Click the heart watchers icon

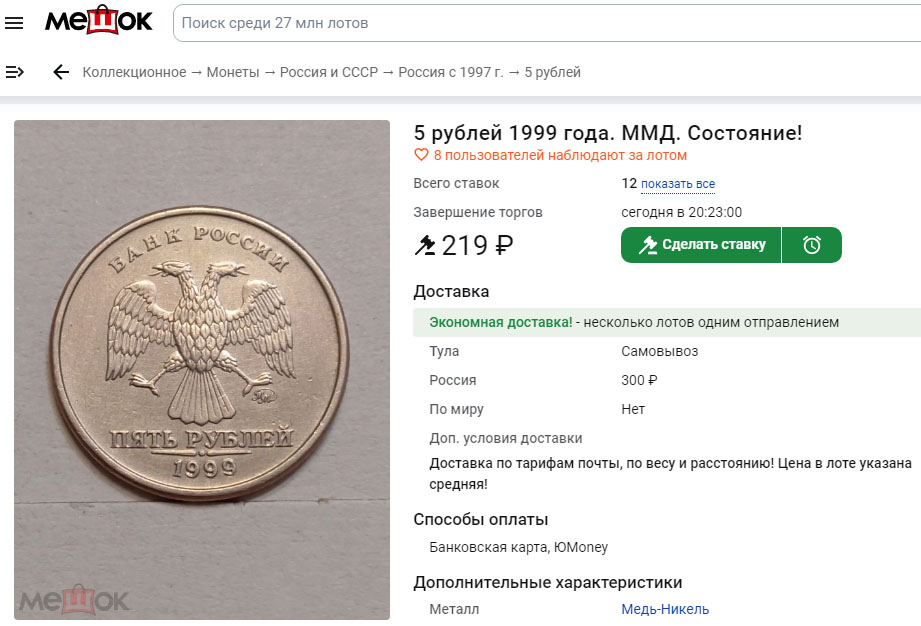421,156
